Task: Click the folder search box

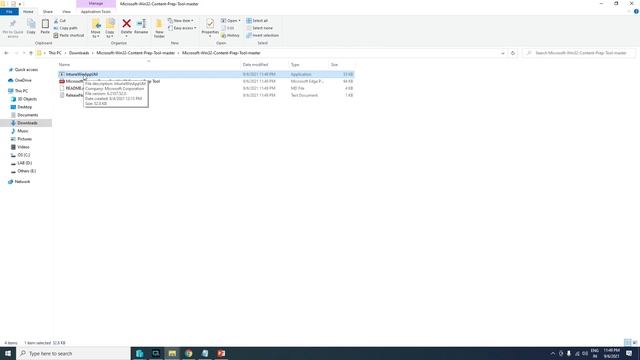Action: click(x=579, y=53)
